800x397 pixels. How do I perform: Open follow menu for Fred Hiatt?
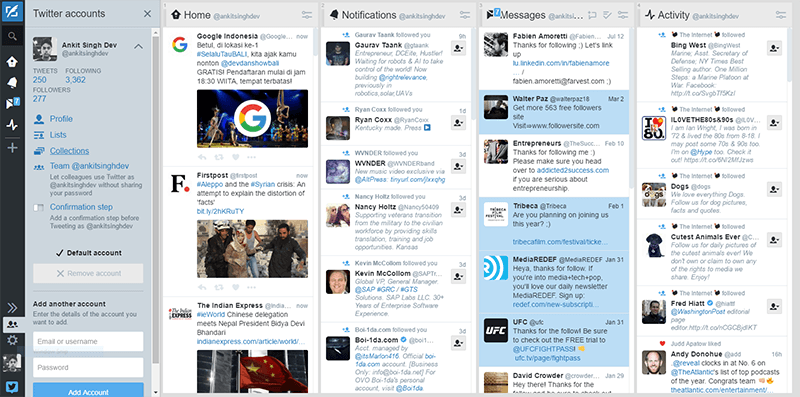[774, 306]
